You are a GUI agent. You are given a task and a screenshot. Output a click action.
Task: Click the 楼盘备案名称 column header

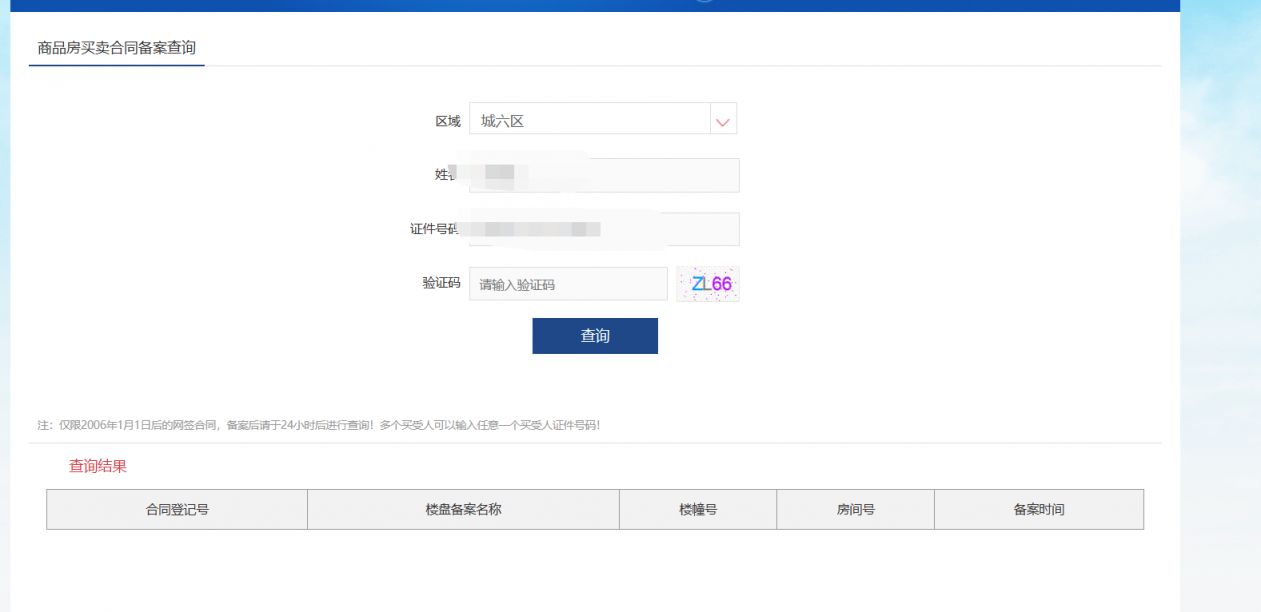463,509
